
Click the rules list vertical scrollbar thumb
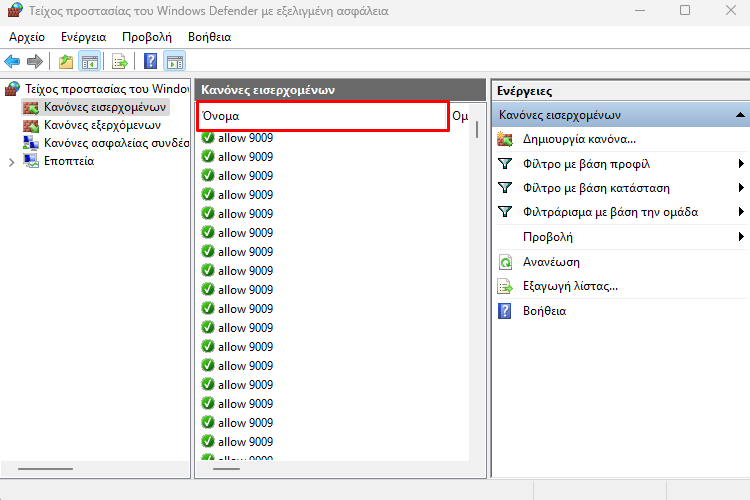477,130
